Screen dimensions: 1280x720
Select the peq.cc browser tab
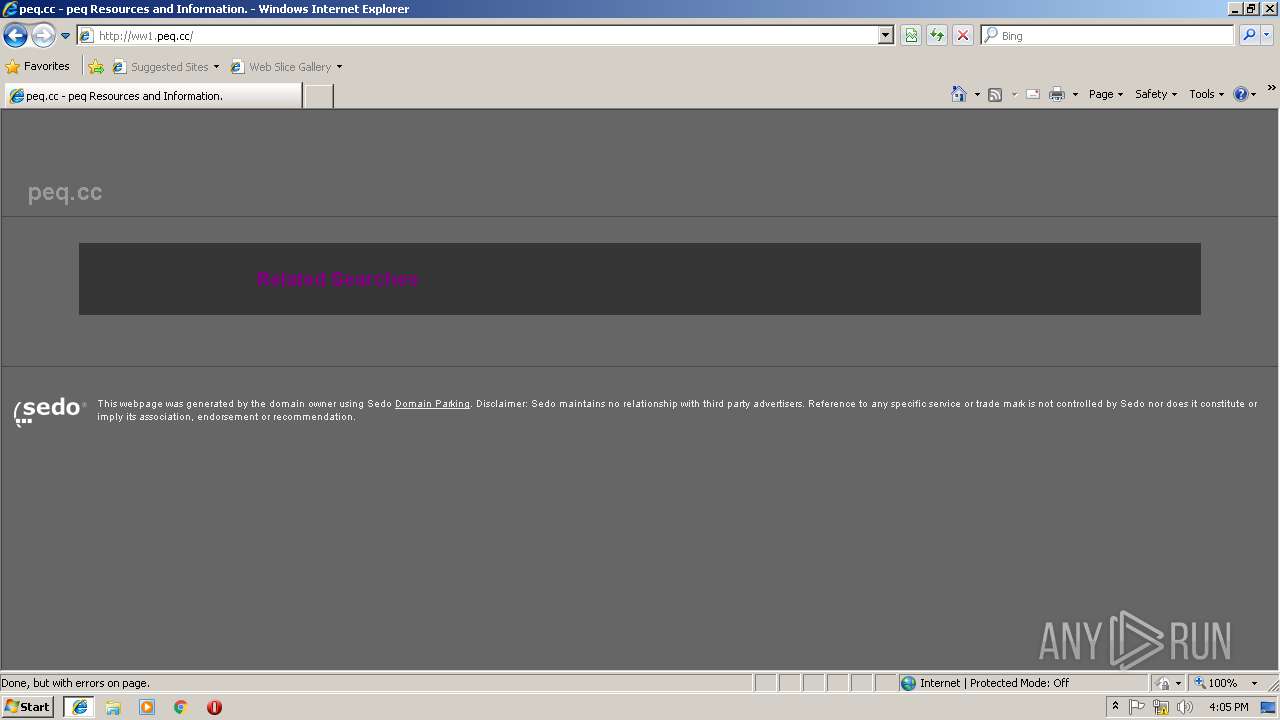coord(153,96)
